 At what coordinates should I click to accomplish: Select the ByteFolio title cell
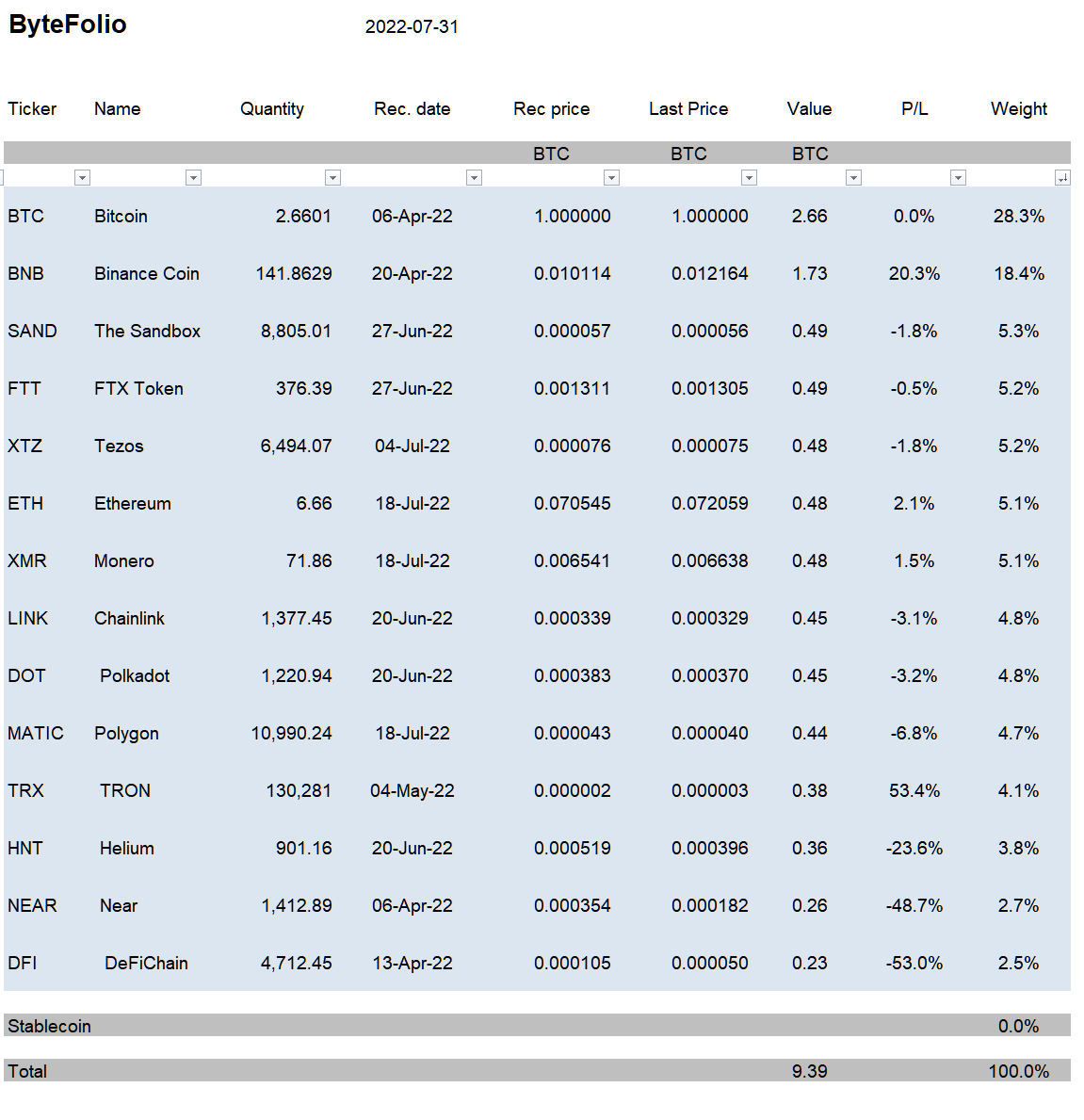(x=68, y=24)
